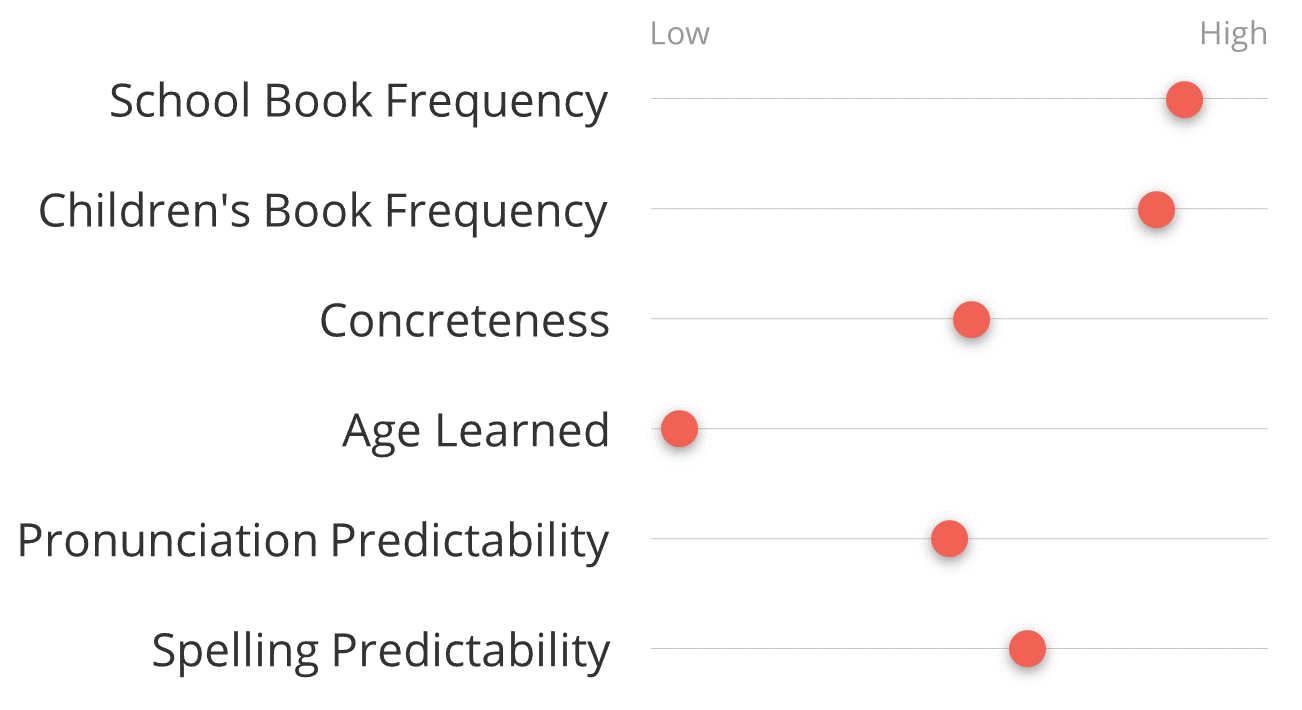Click the Low scale heading
The image size is (1302, 710).
679,34
